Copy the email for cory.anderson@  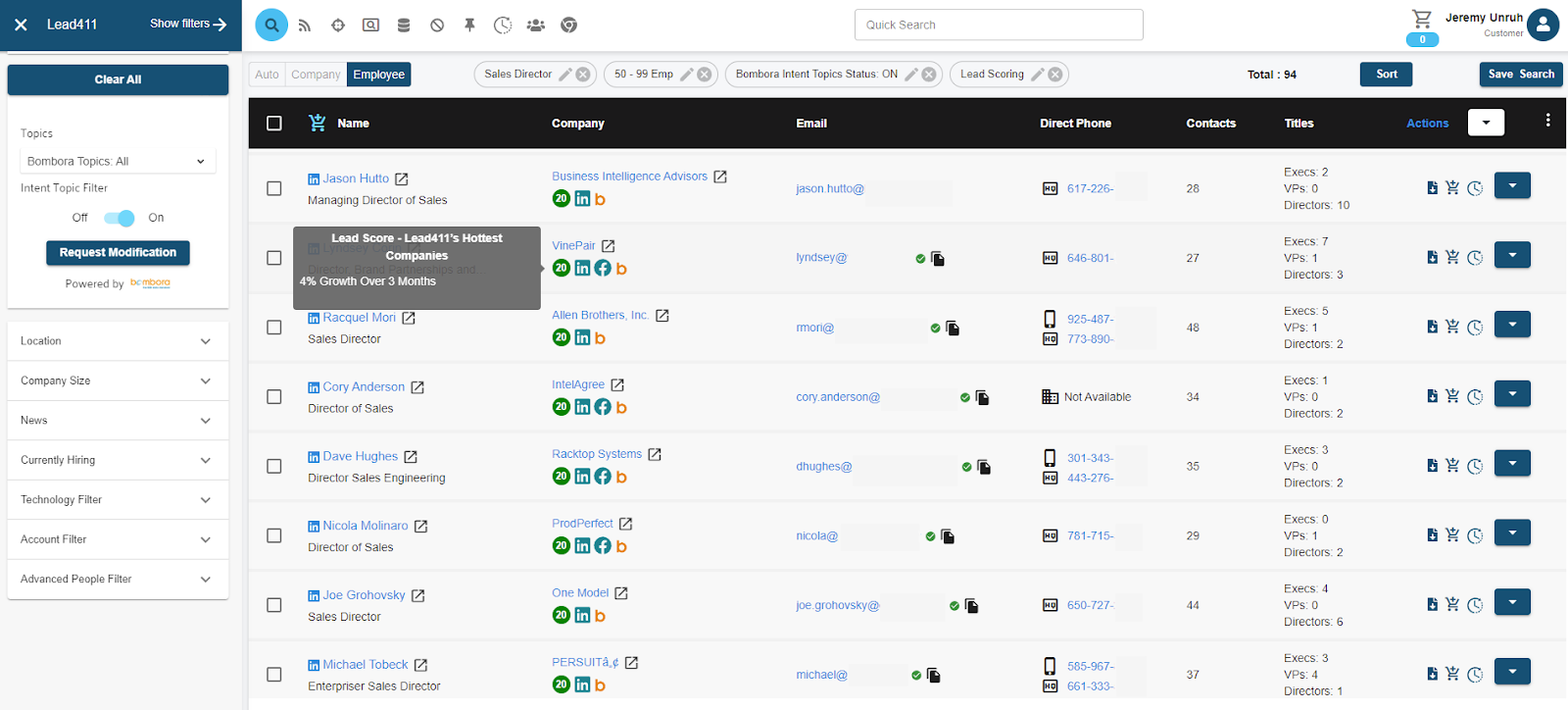coord(982,398)
